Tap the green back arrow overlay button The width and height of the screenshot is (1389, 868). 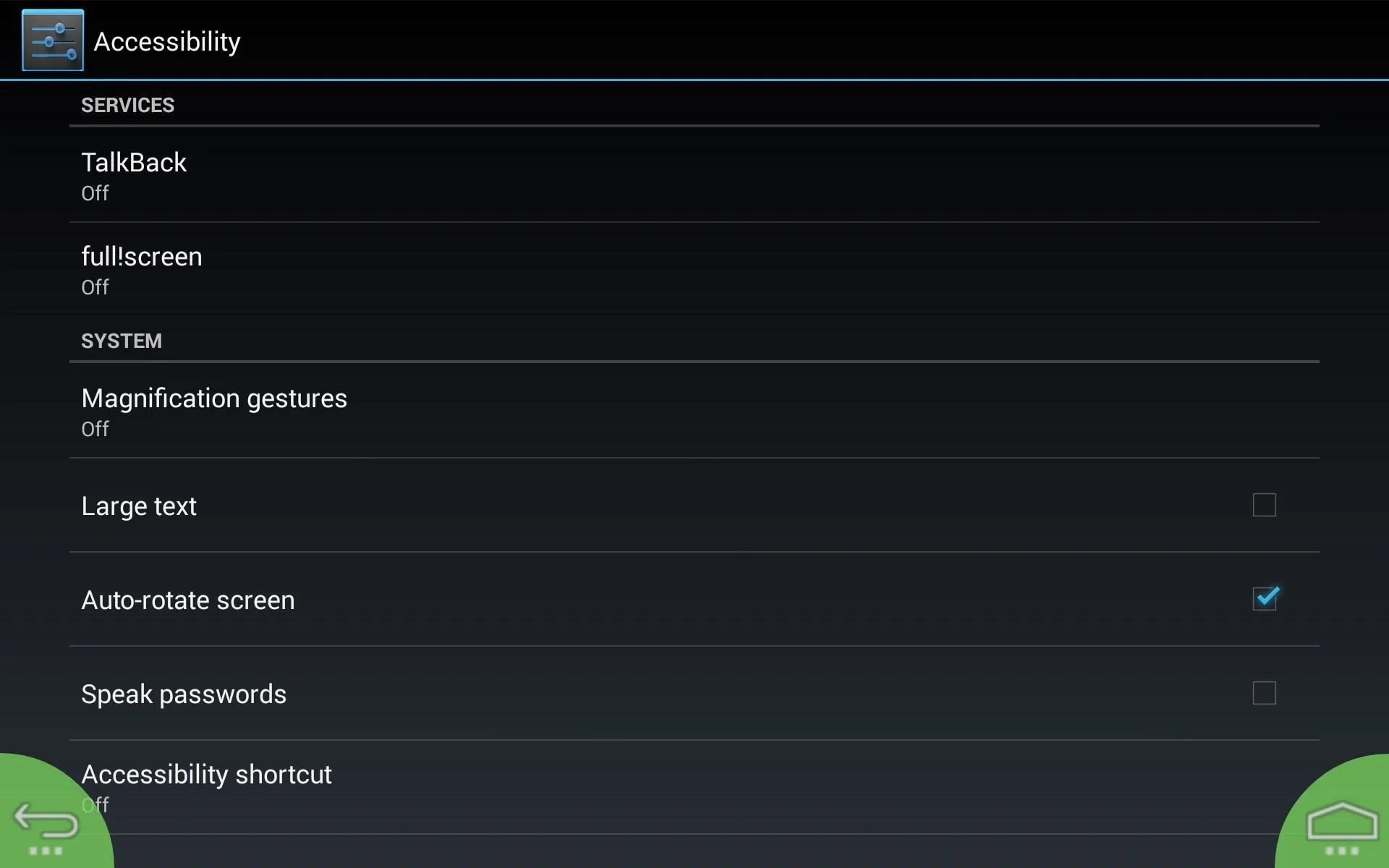pos(46,821)
